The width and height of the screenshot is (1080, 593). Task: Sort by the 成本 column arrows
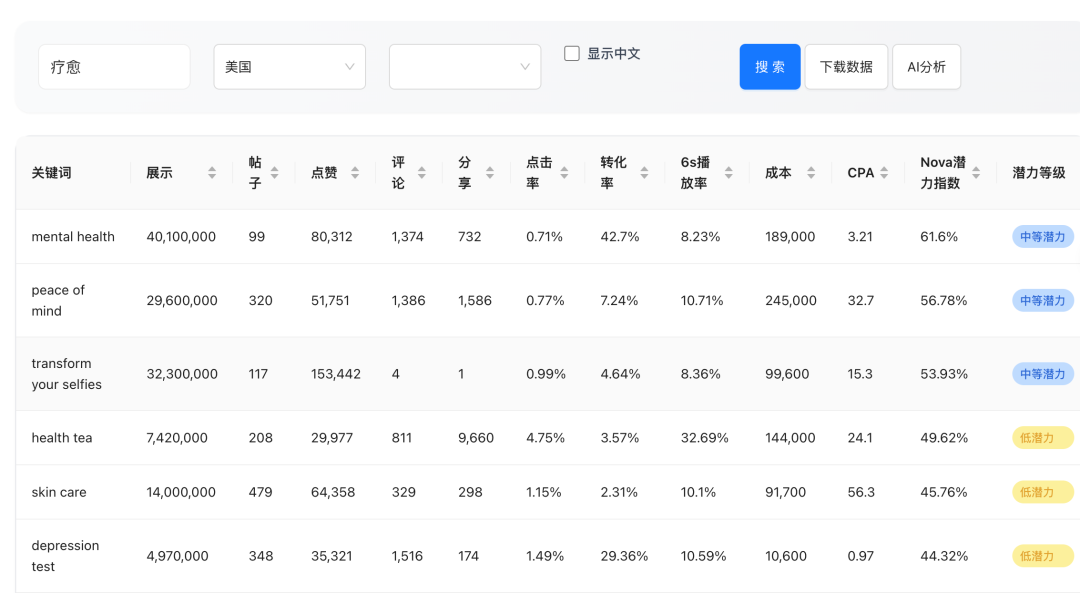click(811, 173)
